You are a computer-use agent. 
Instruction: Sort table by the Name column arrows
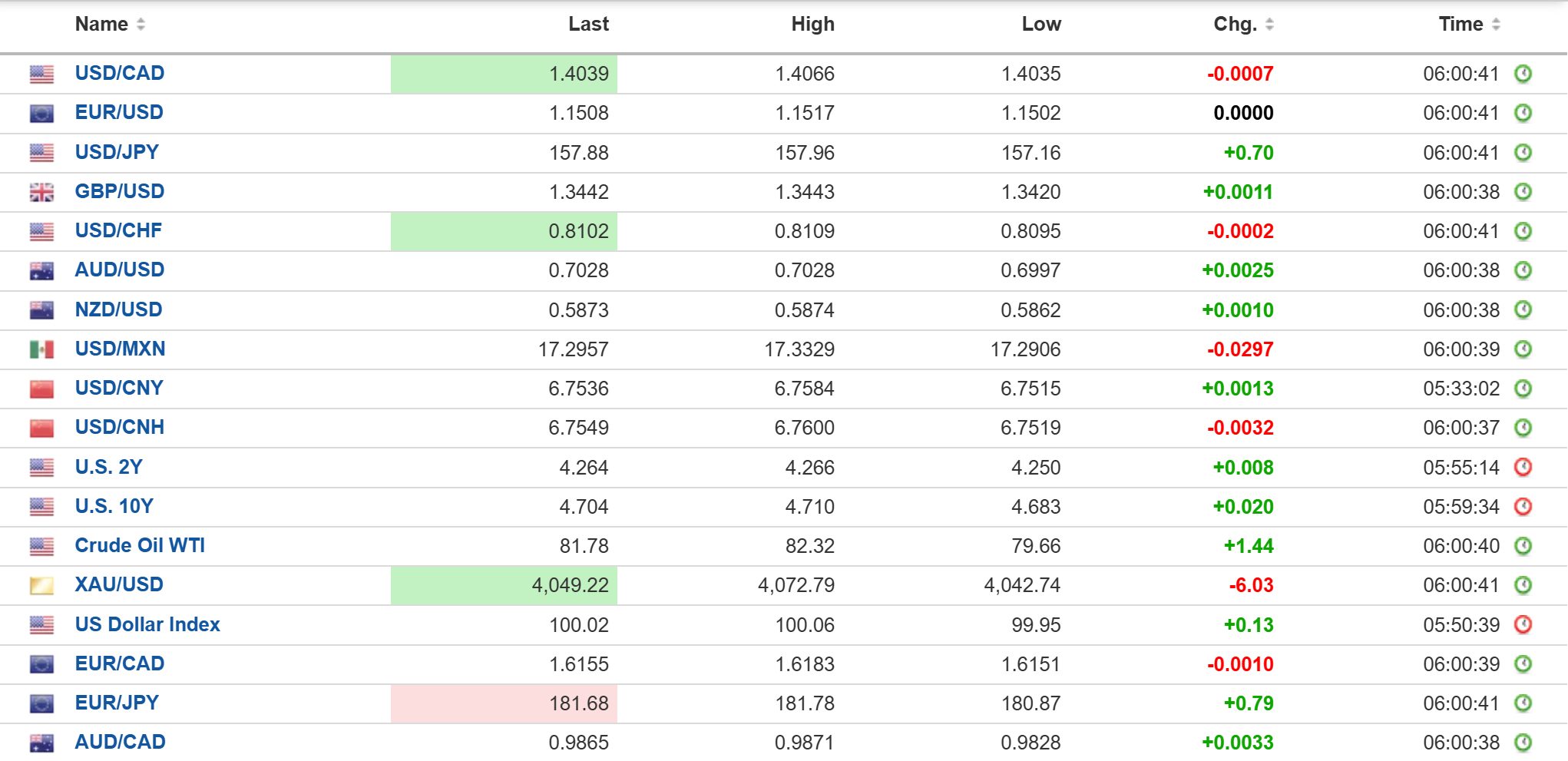tap(141, 25)
